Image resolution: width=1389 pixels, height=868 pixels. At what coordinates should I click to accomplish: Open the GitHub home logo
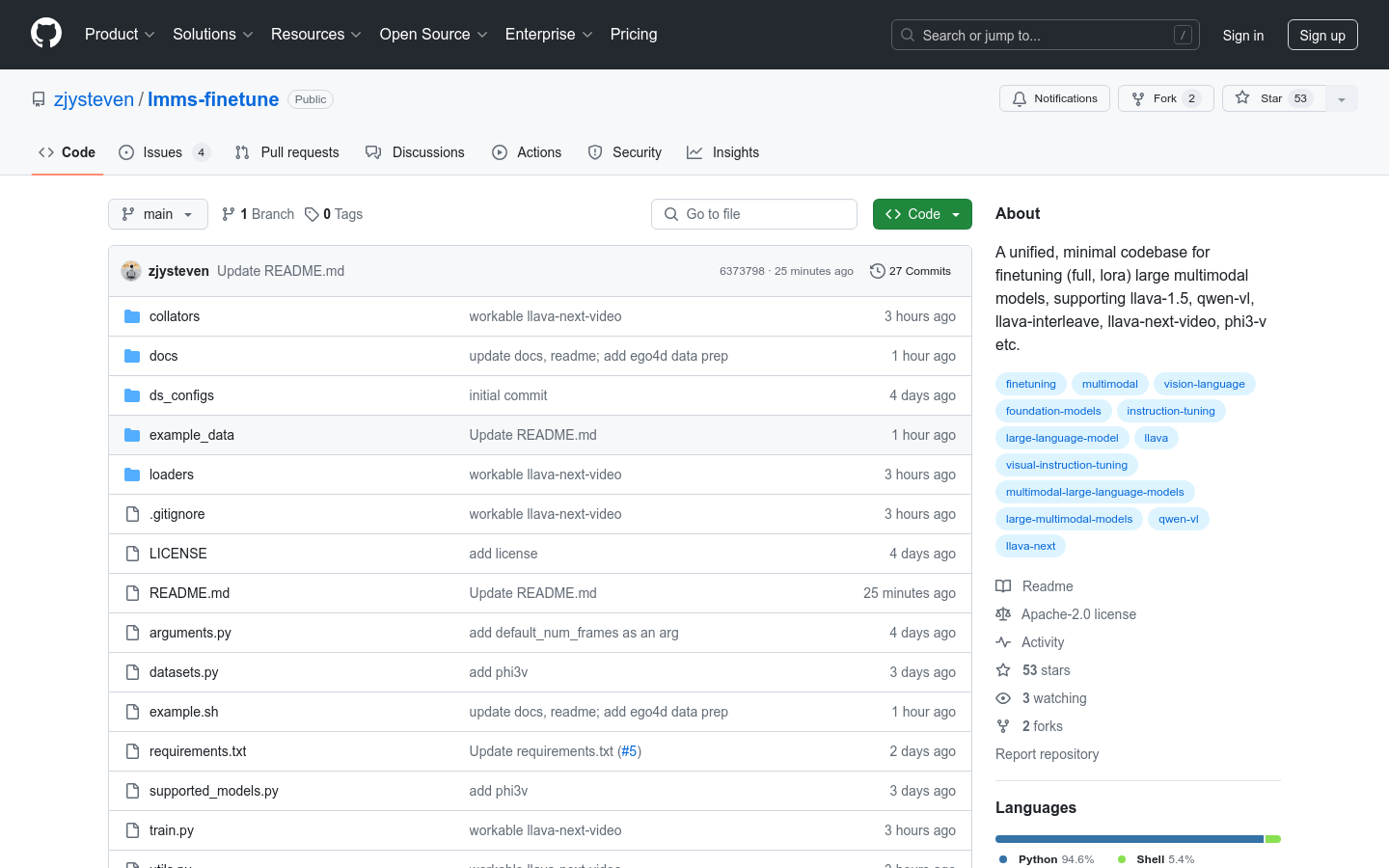click(x=46, y=34)
